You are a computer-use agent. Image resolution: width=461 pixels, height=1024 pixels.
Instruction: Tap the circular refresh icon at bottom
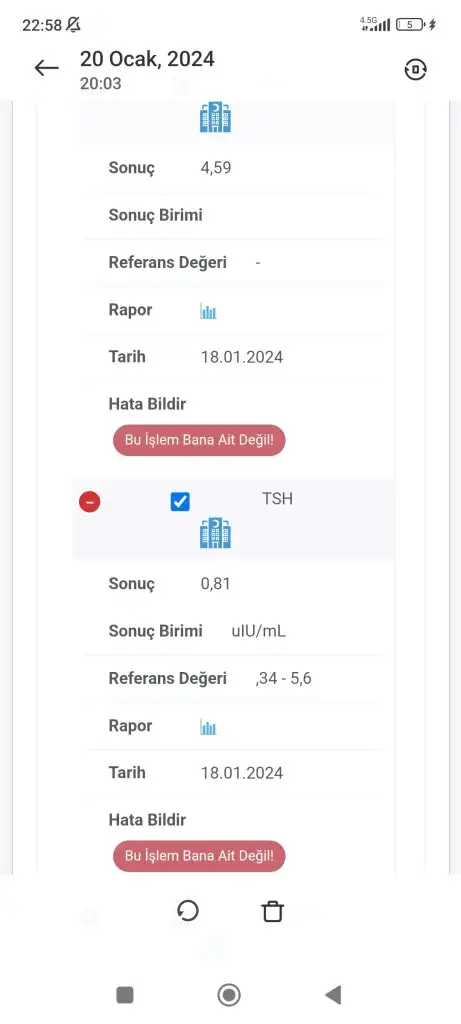(x=188, y=910)
